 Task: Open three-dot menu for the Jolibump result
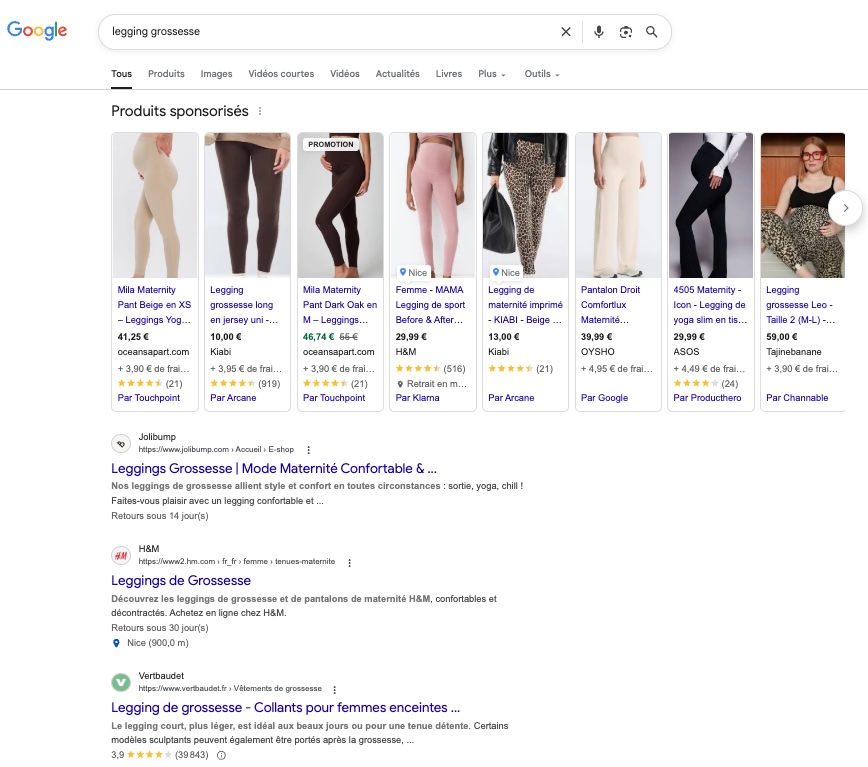tap(308, 450)
